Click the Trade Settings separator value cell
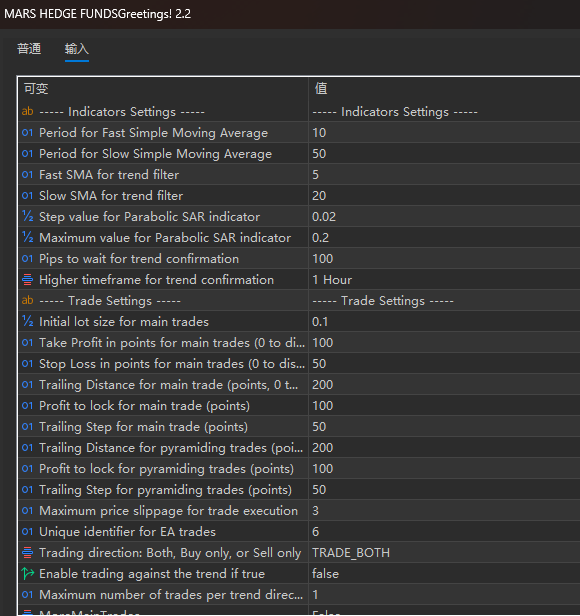The height and width of the screenshot is (616, 580). 444,301
